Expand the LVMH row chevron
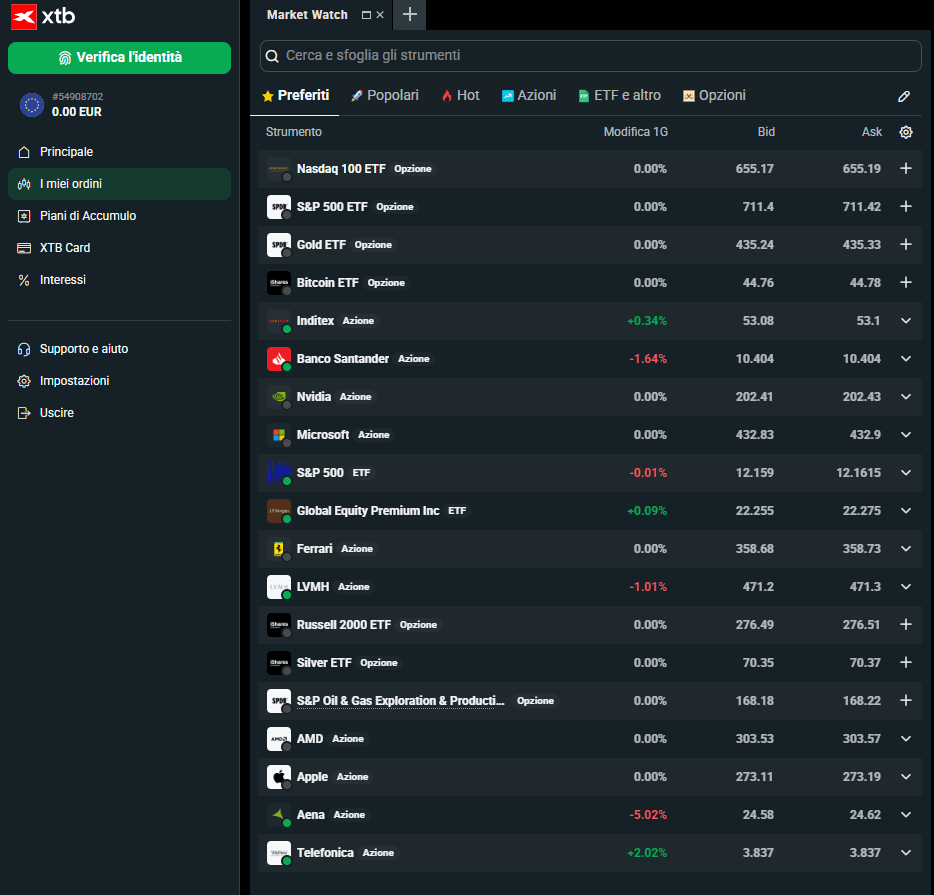934x895 pixels. pos(905,587)
